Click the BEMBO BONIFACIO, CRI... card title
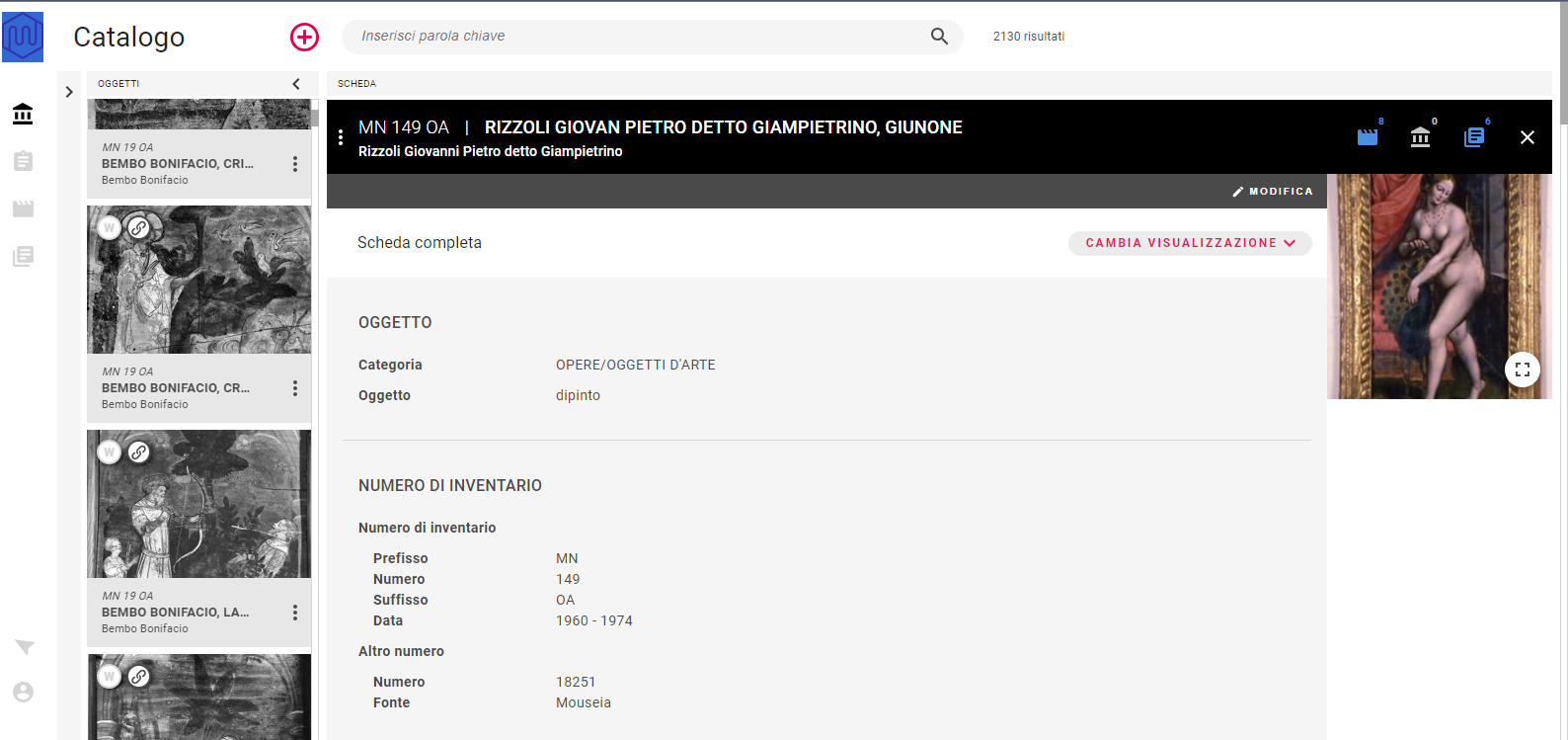Viewport: 1568px width, 740px height. pyautogui.click(x=178, y=164)
